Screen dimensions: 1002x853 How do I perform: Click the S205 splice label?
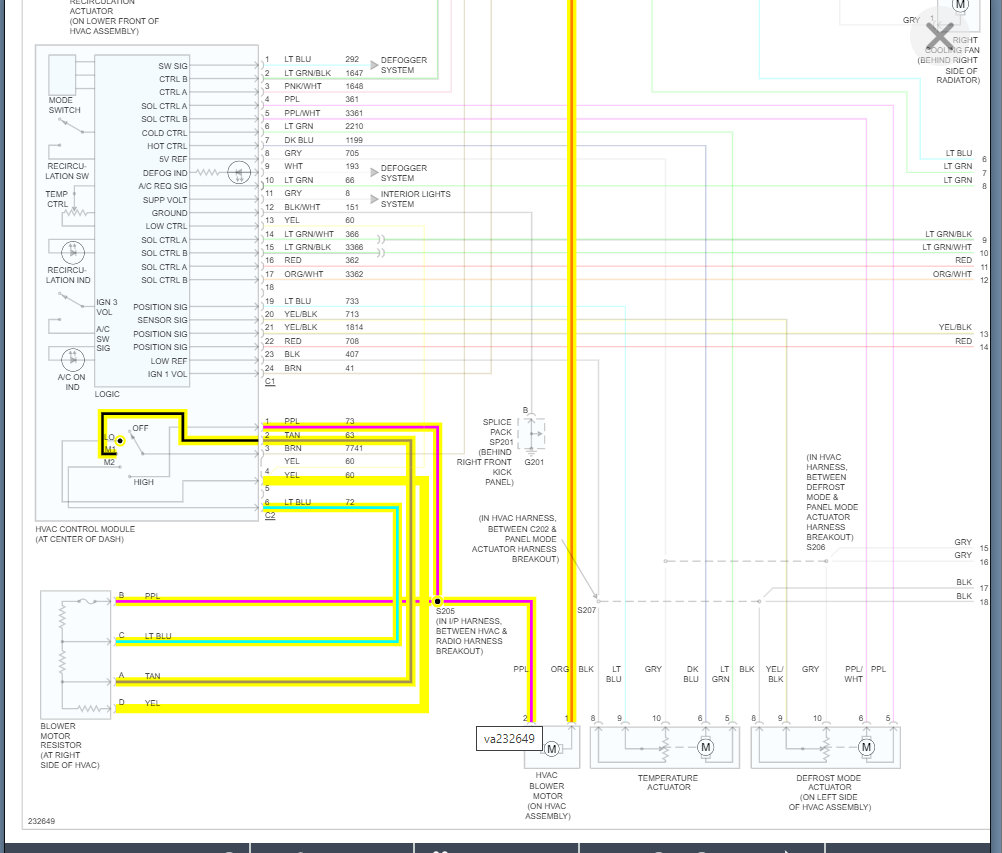(x=445, y=611)
